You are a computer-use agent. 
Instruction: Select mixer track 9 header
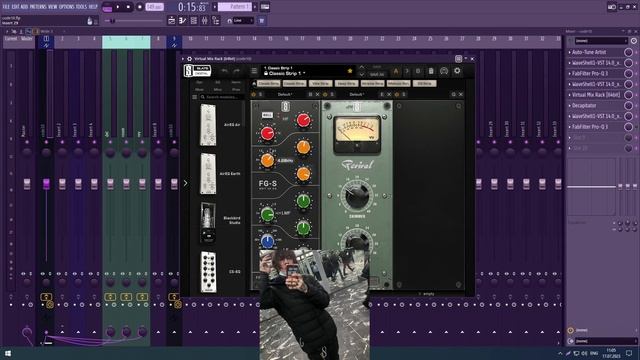pyautogui.click(x=174, y=42)
